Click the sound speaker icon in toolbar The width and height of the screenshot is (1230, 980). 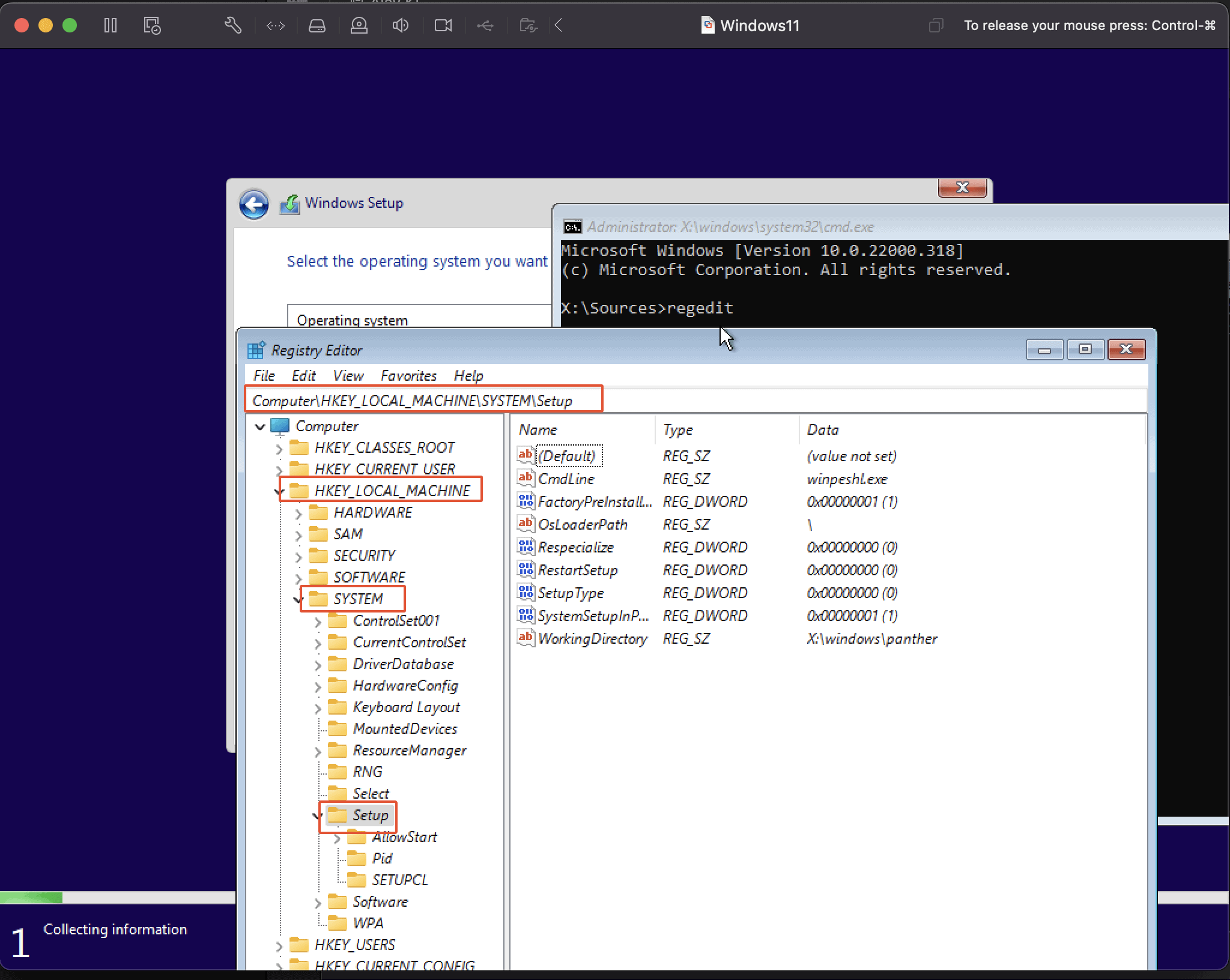[401, 25]
